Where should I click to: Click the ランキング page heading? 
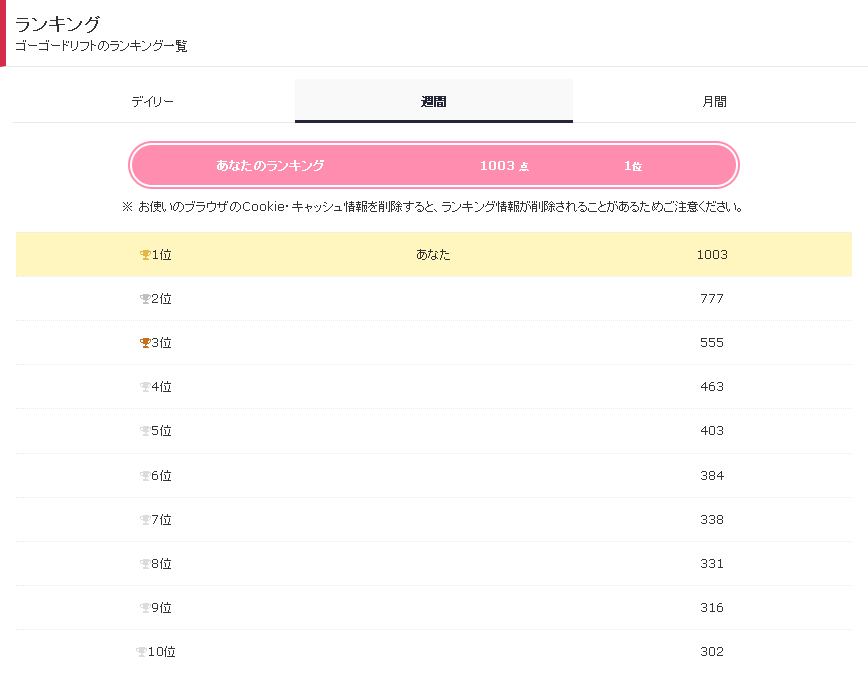(58, 24)
